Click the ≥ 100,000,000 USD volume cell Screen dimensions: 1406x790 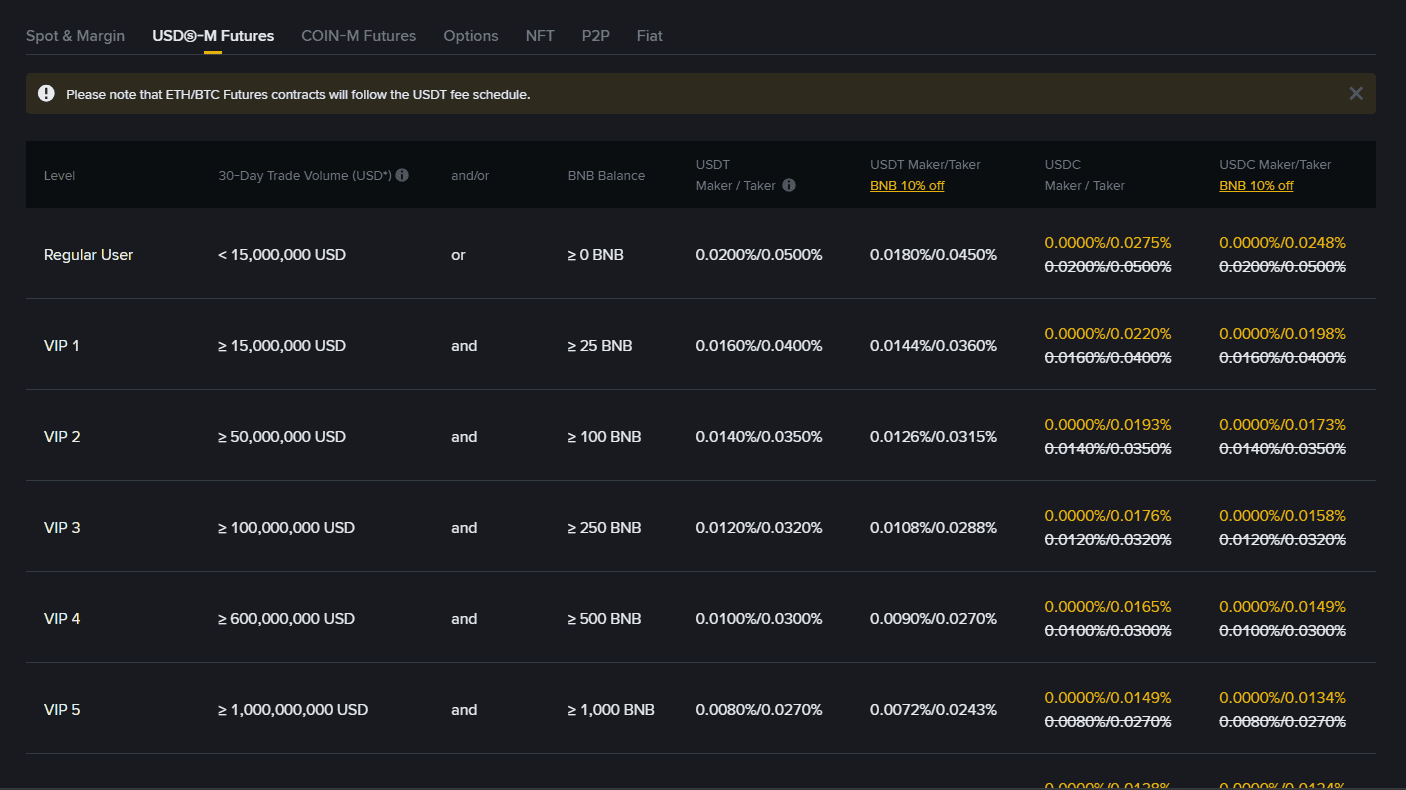pos(286,528)
